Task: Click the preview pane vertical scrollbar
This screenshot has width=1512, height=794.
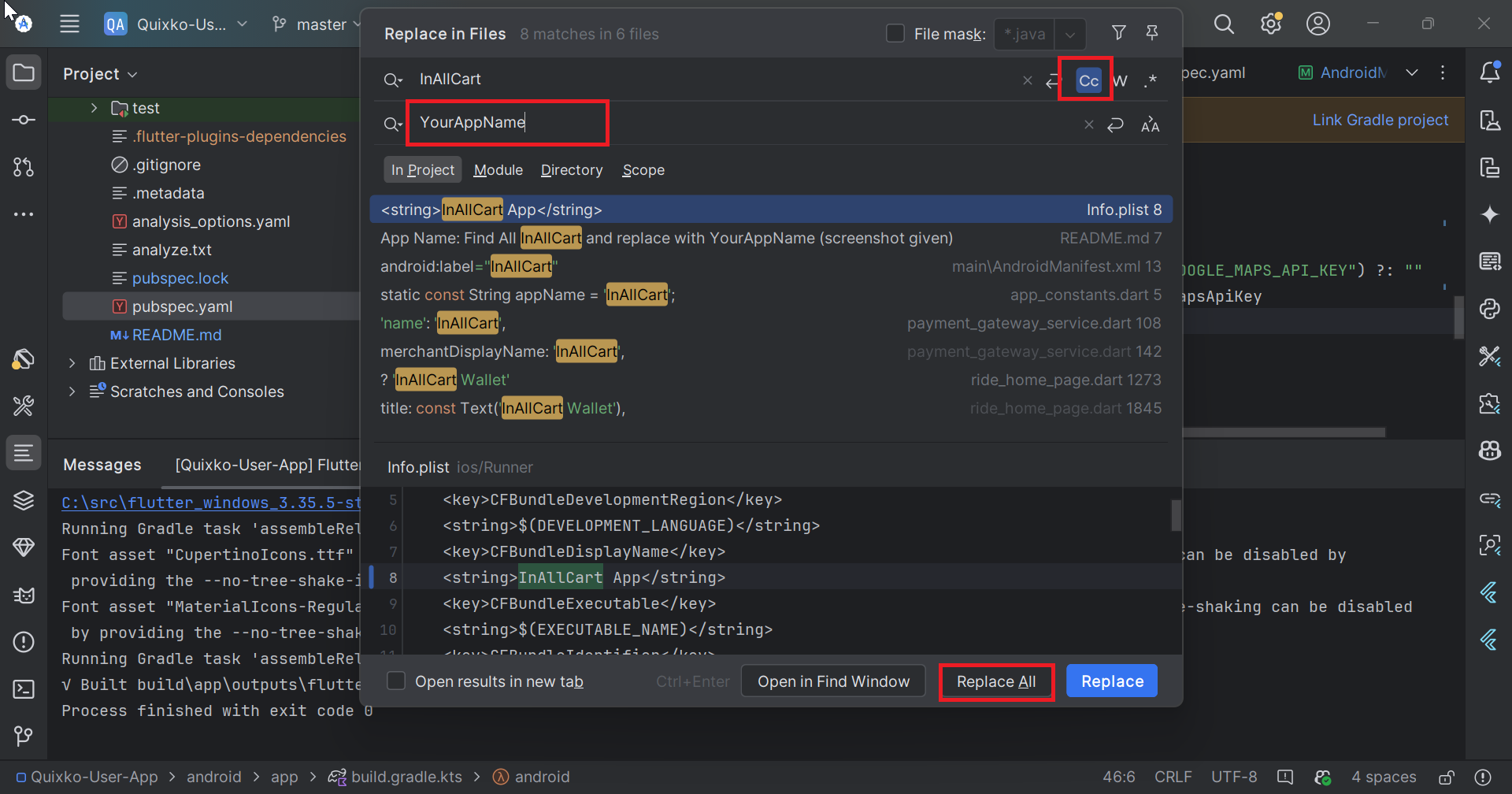Action: (1176, 515)
